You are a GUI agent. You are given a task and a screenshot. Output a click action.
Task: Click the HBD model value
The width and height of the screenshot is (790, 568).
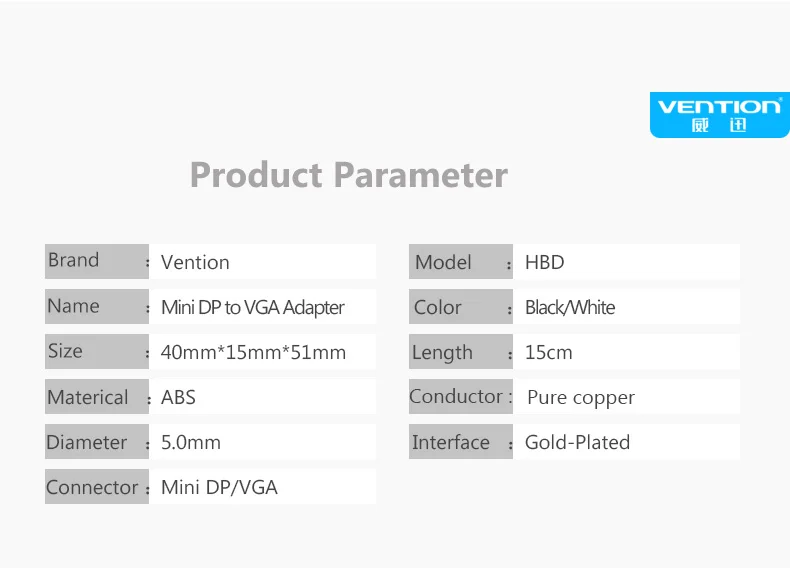click(x=544, y=262)
